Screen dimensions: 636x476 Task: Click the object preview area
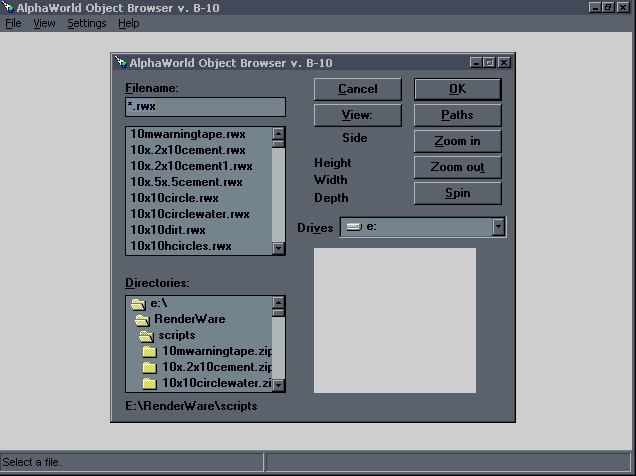point(395,320)
